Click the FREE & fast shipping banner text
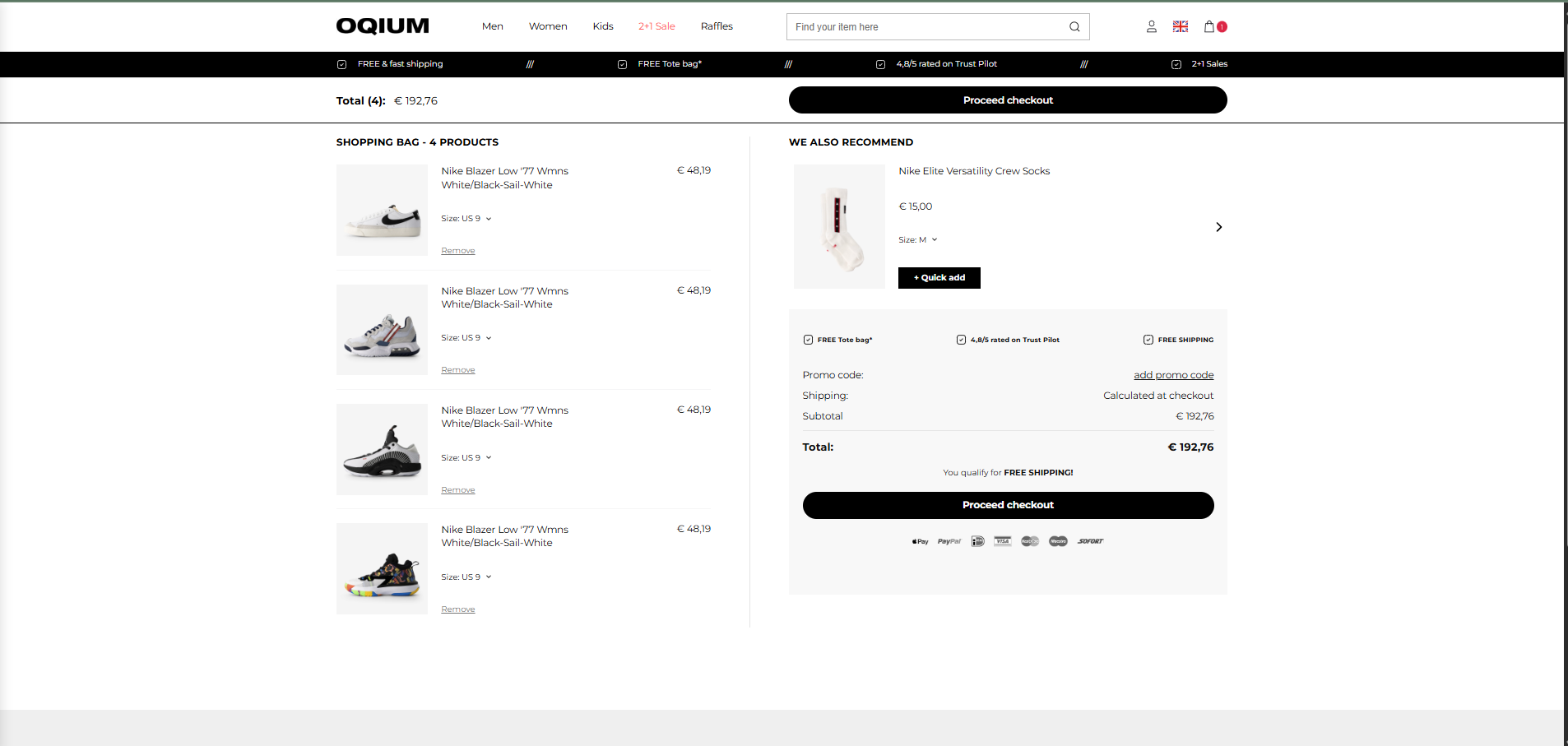The image size is (1568, 746). 400,64
